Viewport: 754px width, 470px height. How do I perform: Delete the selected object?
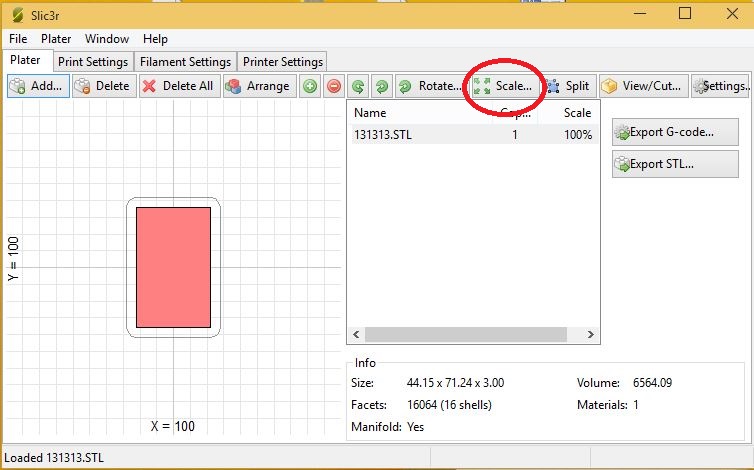102,86
